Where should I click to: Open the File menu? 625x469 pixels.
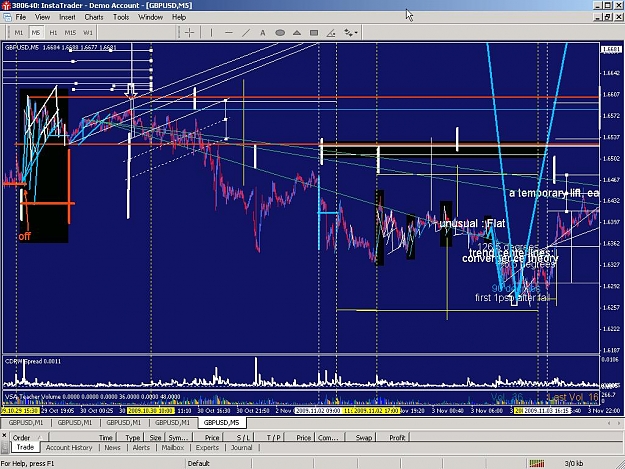(21, 17)
